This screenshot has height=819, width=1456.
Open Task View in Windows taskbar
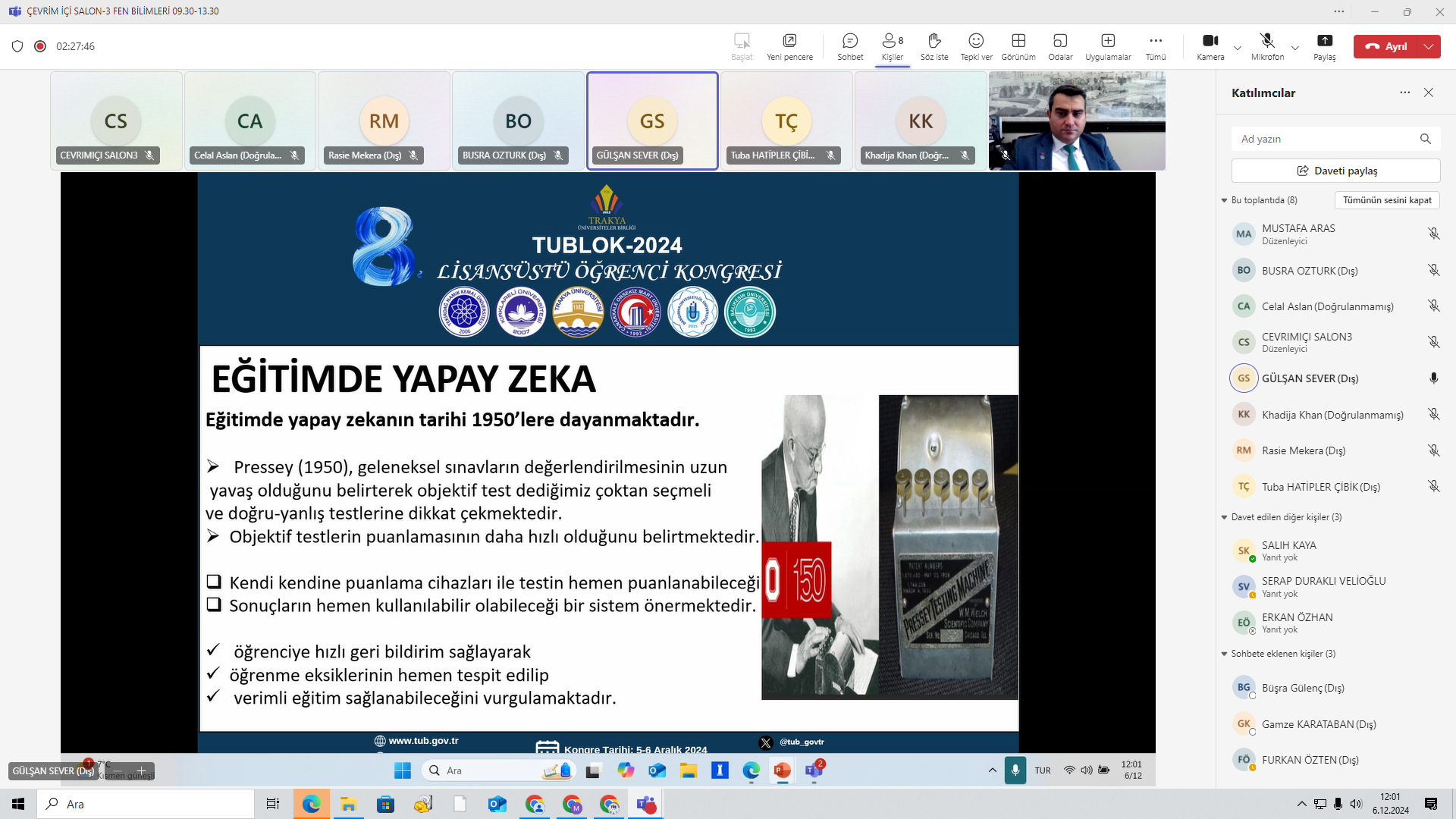point(273,804)
